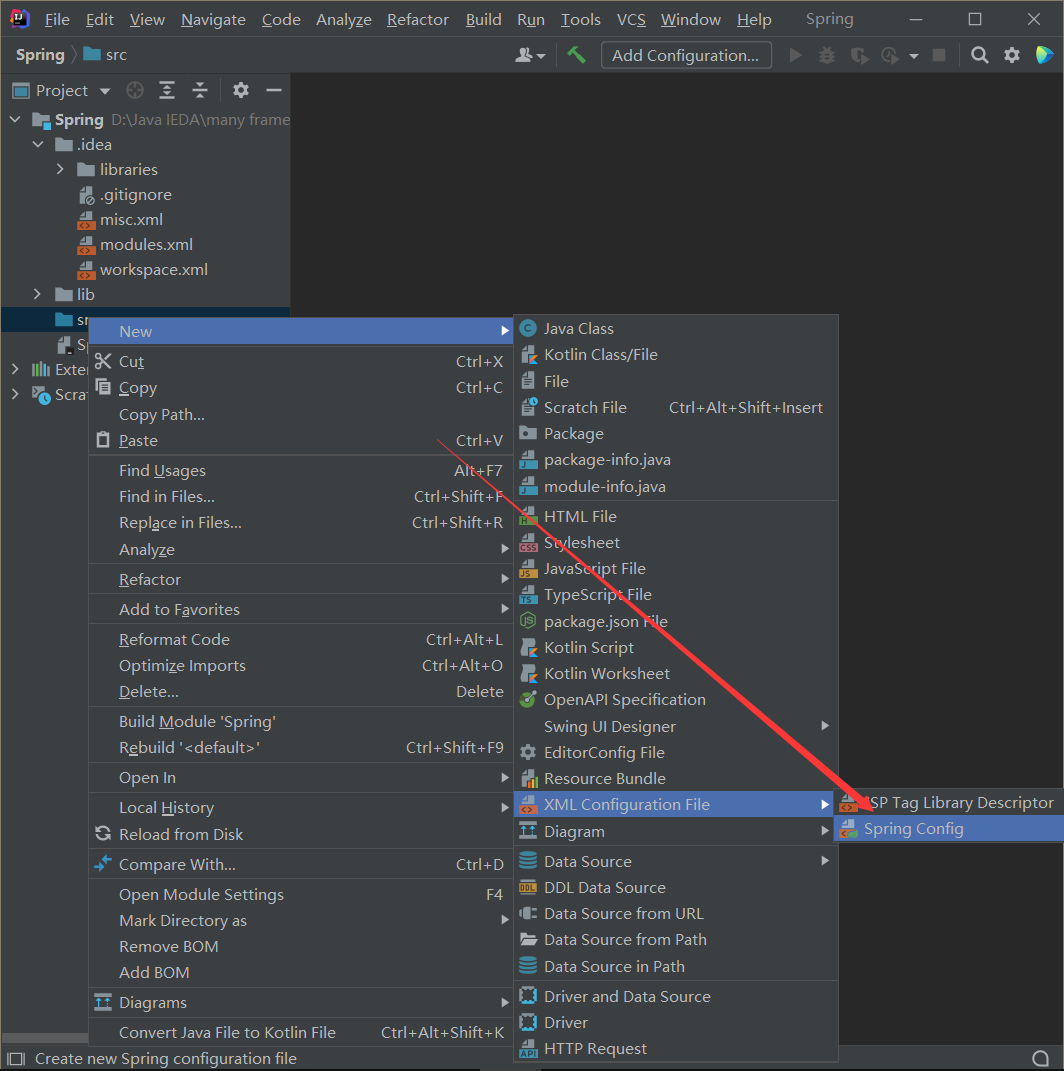The height and width of the screenshot is (1071, 1064).
Task: Select .gitignore file in tree
Action: 135,195
